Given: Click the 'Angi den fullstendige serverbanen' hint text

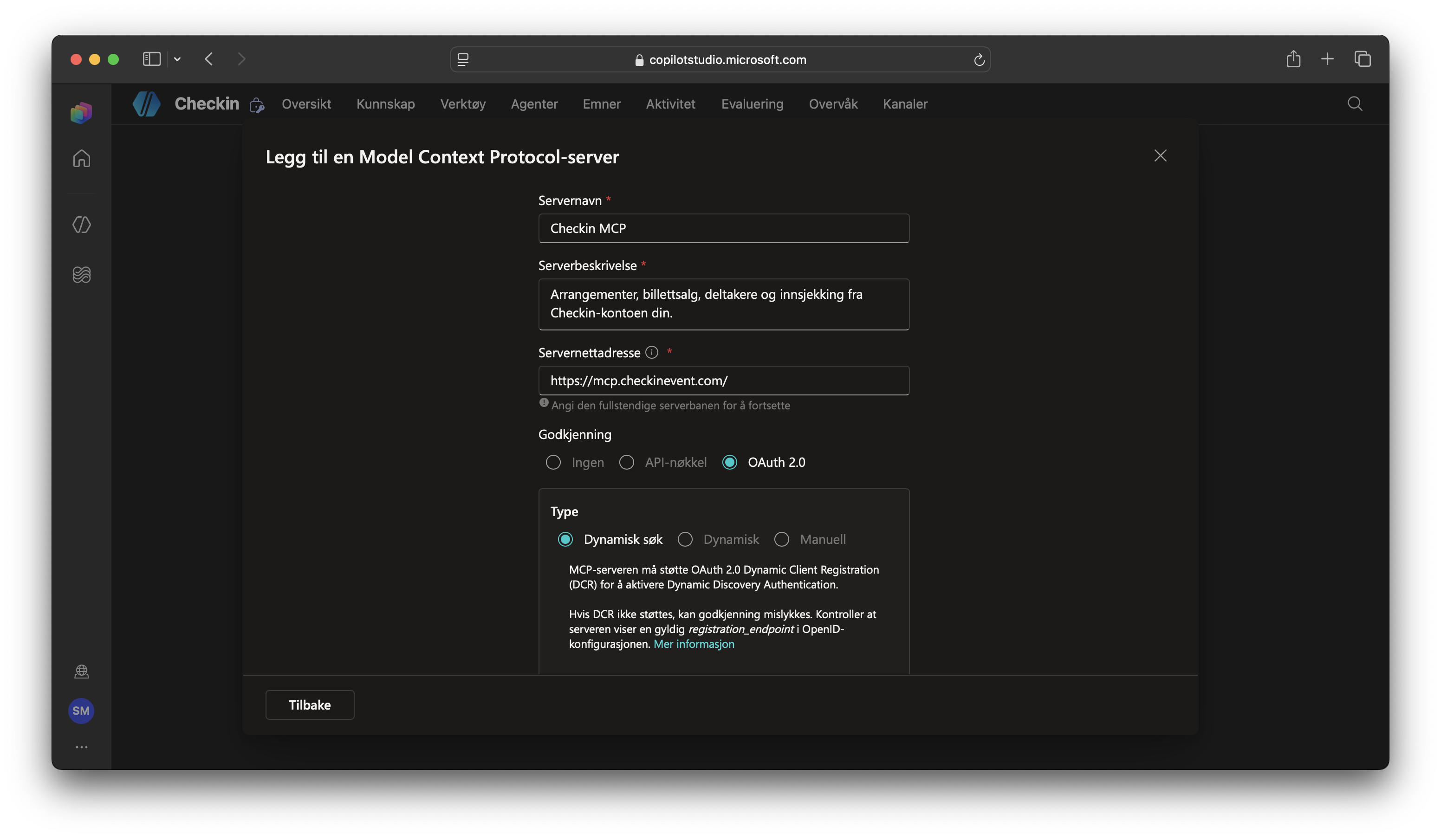Looking at the screenshot, I should click(671, 406).
